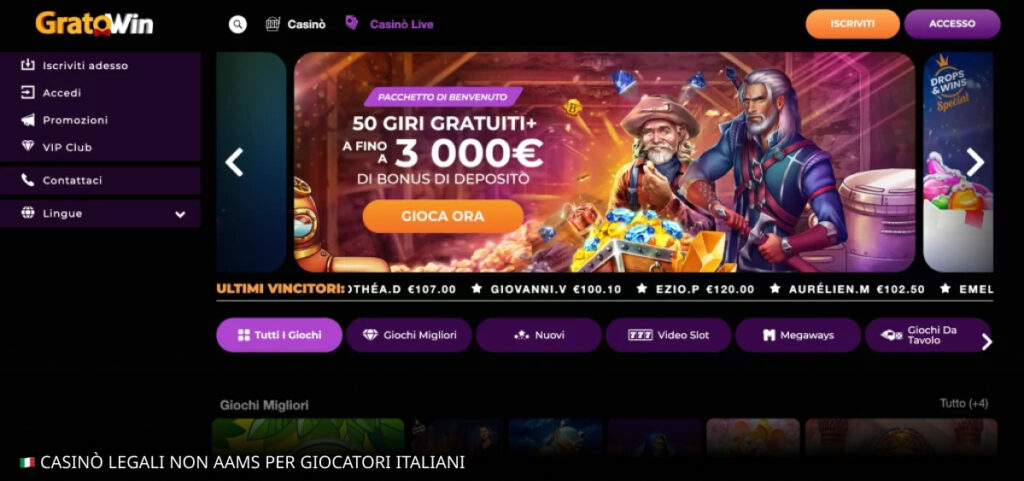Click the globe Lingue icon
The width and height of the screenshot is (1024, 481).
[27, 213]
